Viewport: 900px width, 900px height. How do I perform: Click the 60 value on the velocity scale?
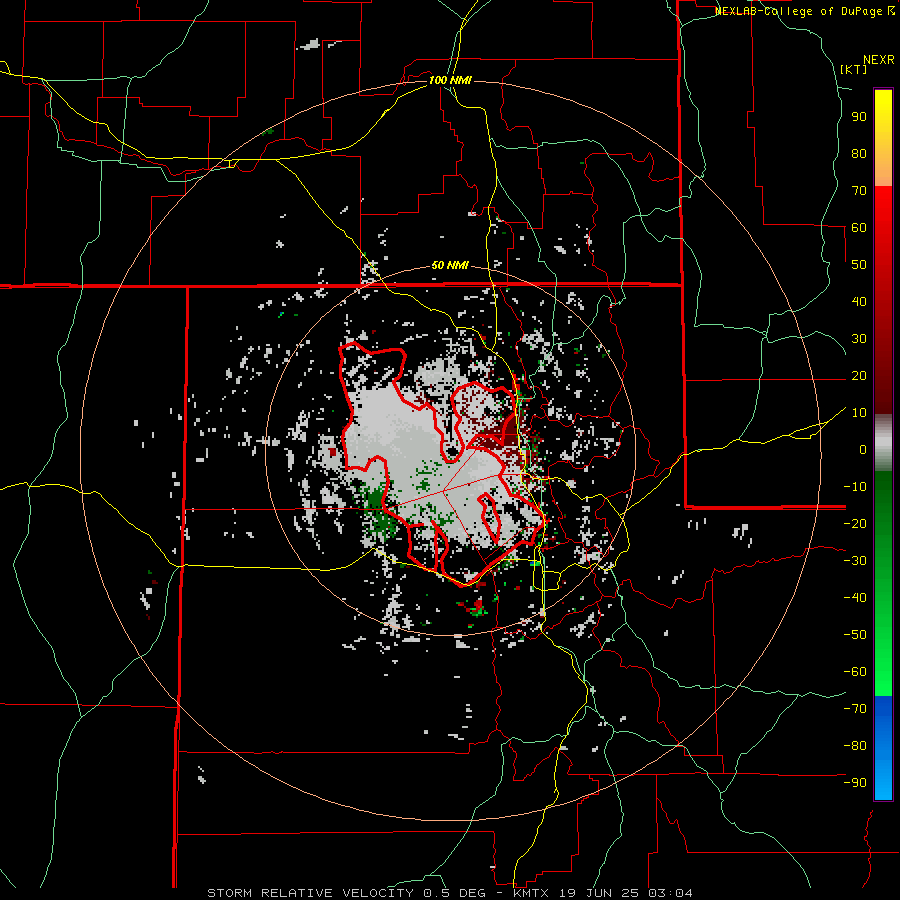tap(859, 227)
